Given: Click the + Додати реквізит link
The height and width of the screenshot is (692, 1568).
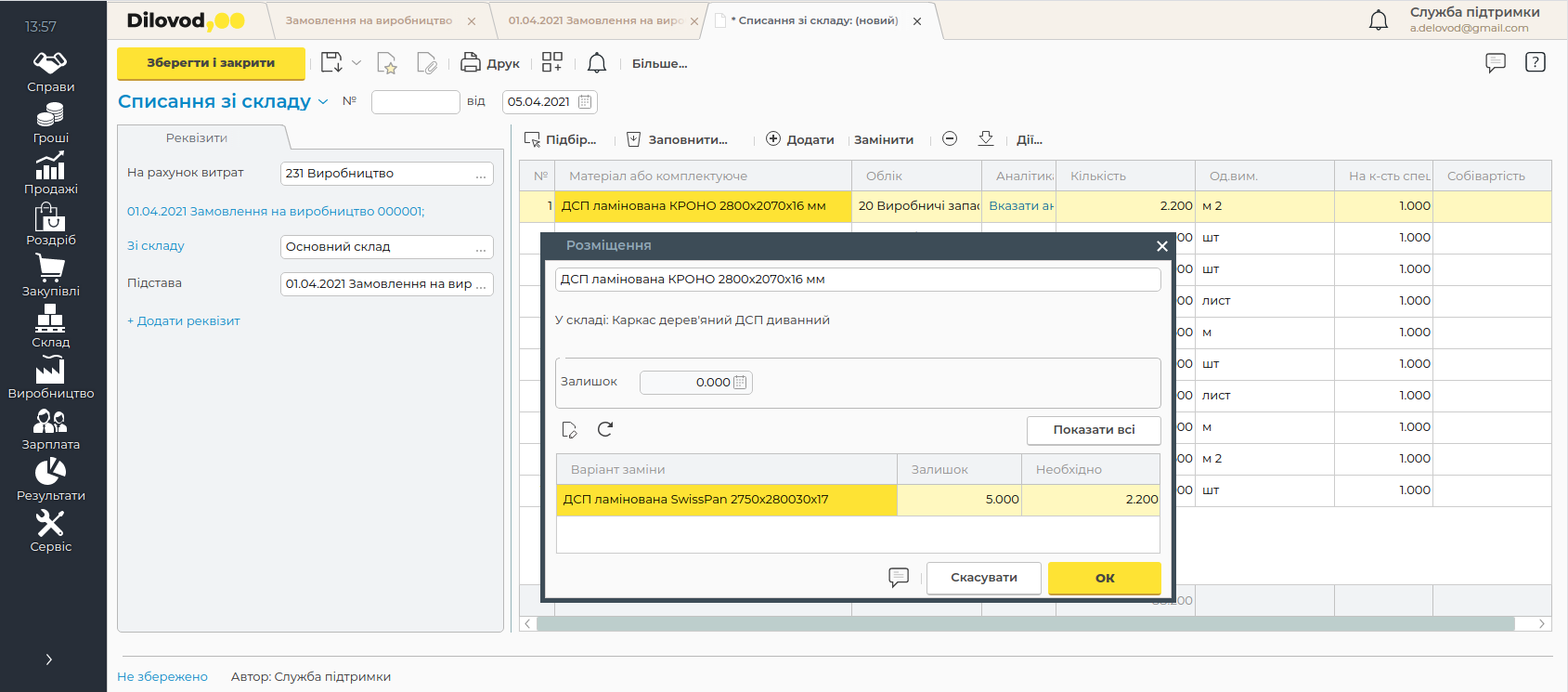Looking at the screenshot, I should [x=184, y=321].
